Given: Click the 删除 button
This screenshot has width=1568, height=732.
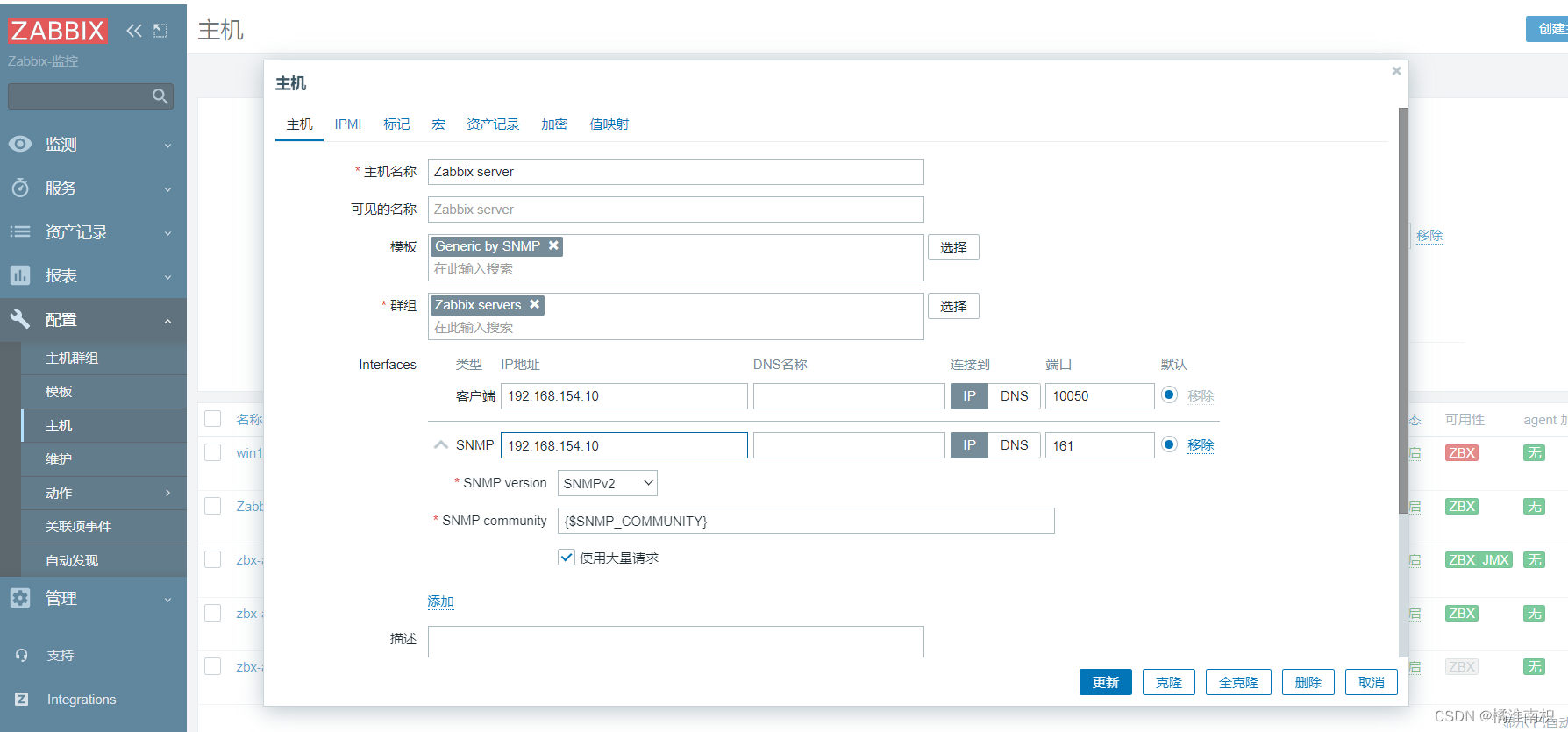Looking at the screenshot, I should tap(1308, 682).
